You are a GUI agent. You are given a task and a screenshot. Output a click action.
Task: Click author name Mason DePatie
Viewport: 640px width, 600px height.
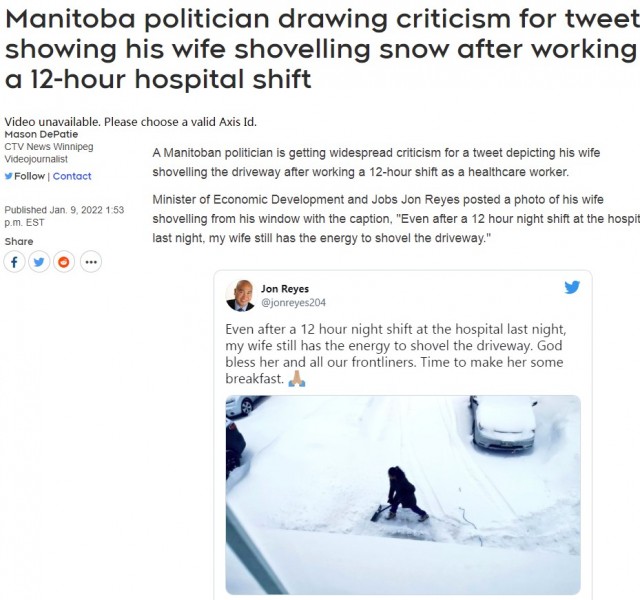pyautogui.click(x=39, y=135)
